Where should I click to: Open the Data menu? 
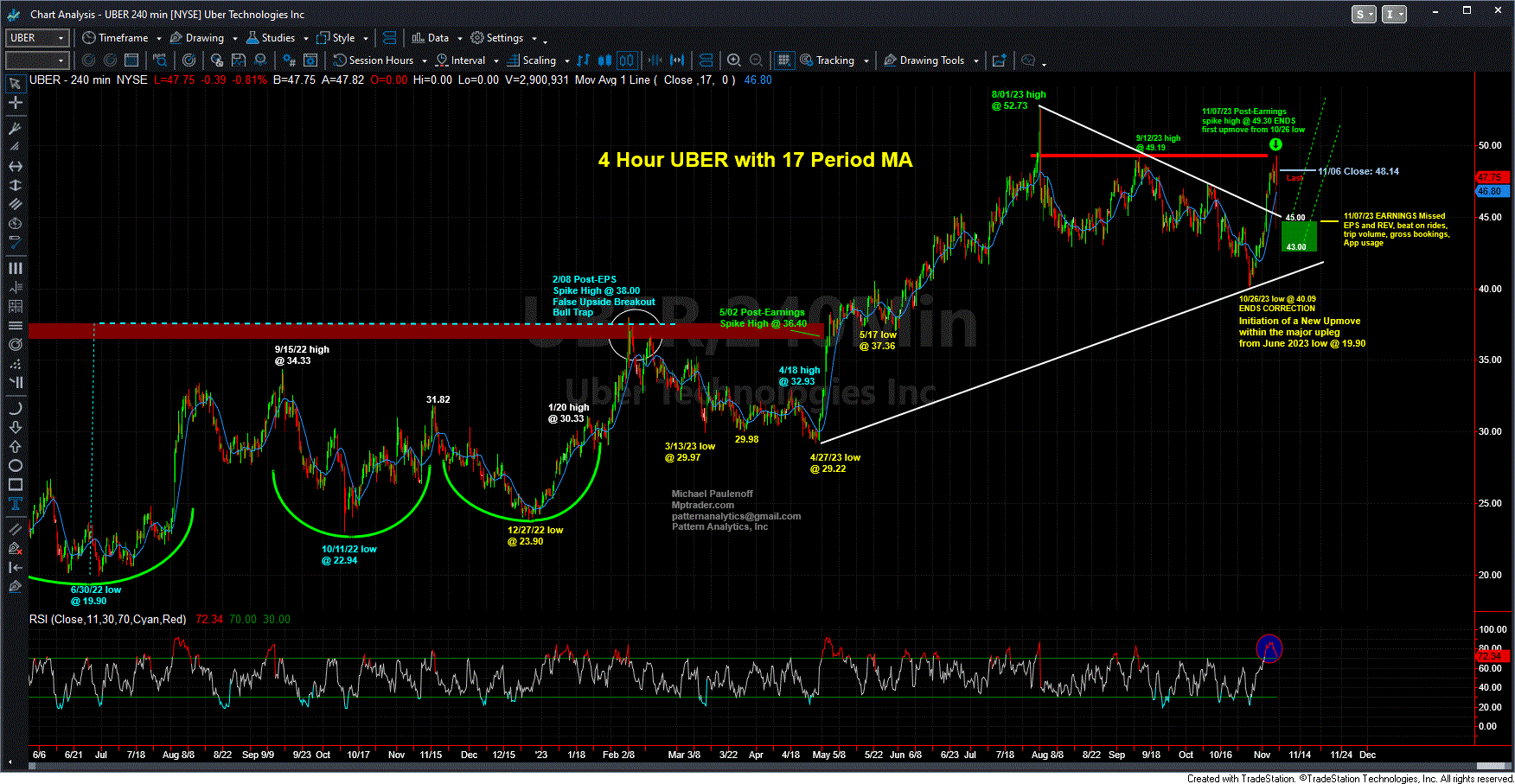tap(431, 38)
